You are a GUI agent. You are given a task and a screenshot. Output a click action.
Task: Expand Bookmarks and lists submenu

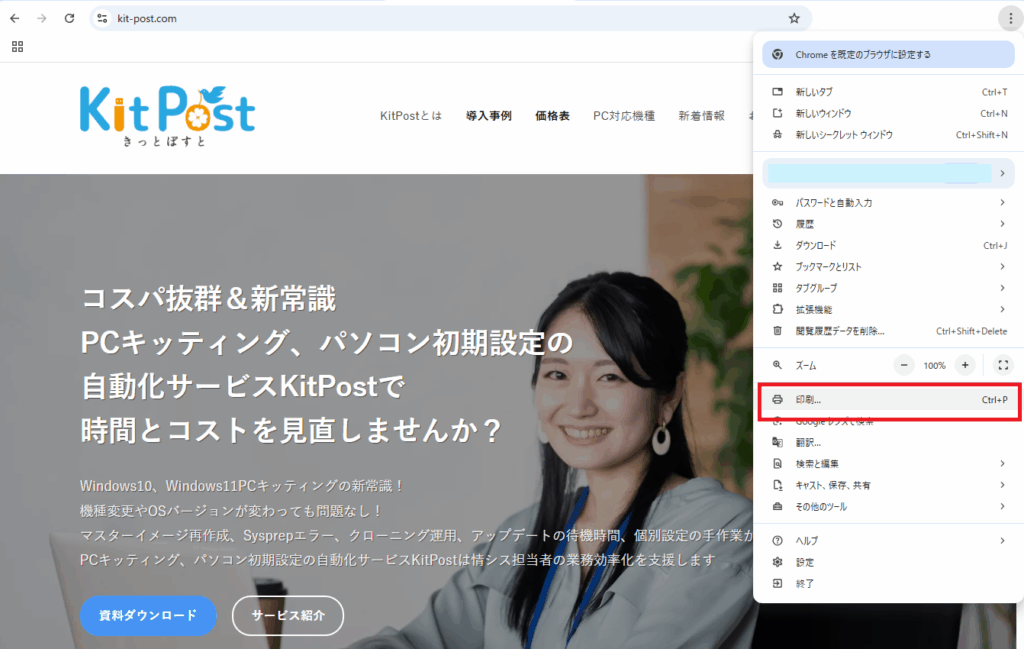click(x=888, y=266)
